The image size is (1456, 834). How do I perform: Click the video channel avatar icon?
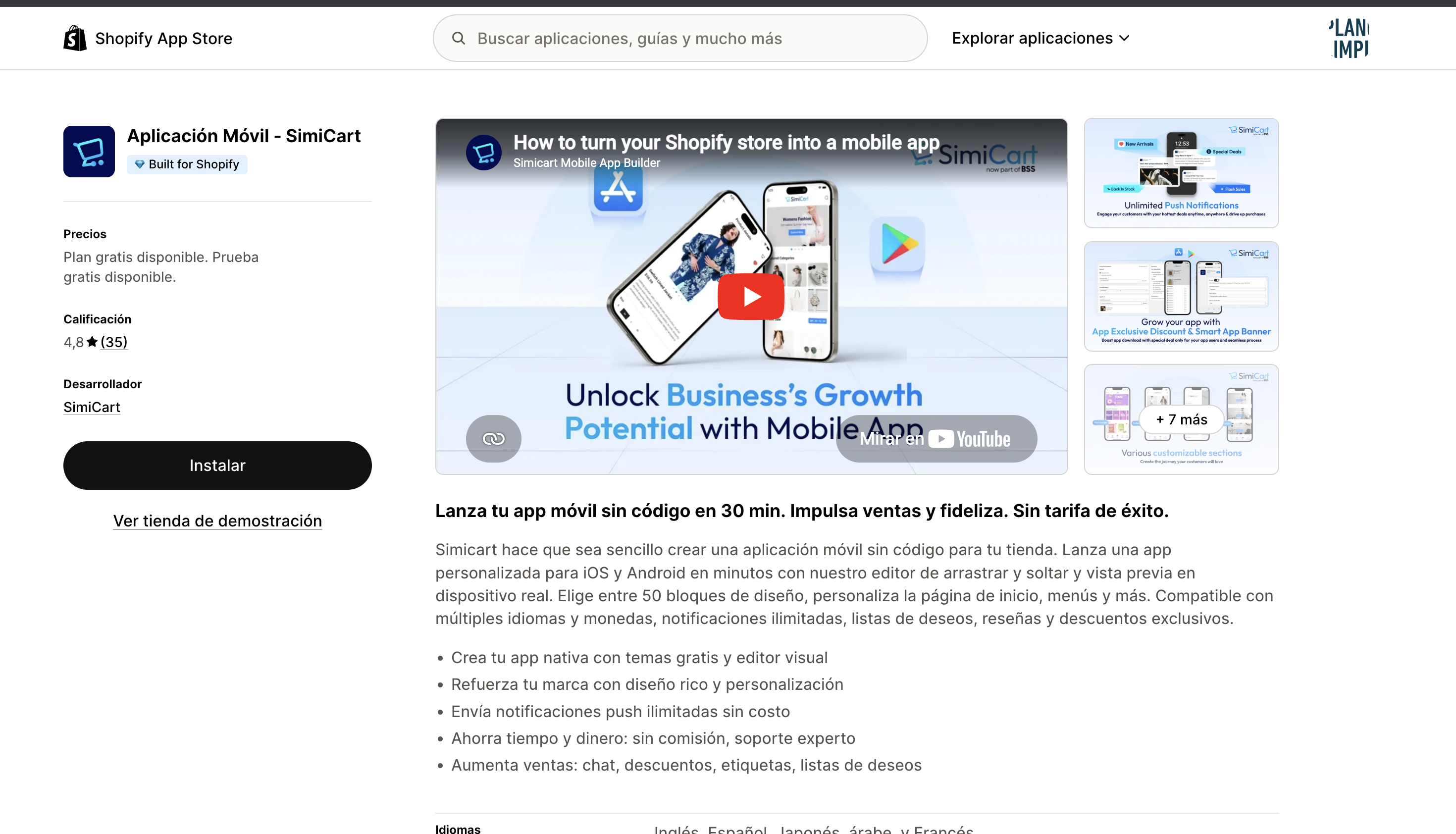484,153
